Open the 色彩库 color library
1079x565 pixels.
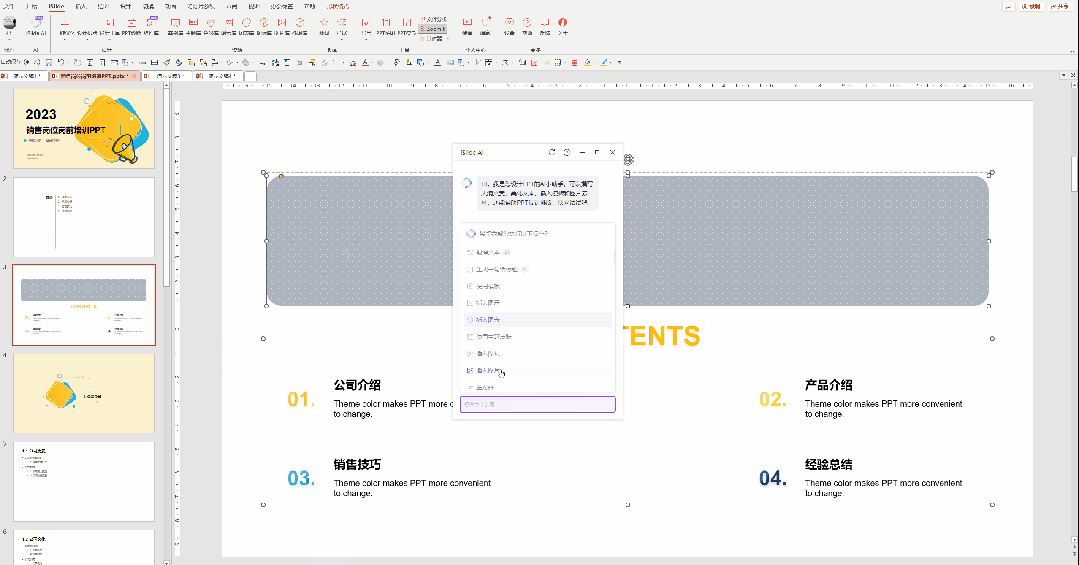click(x=211, y=26)
